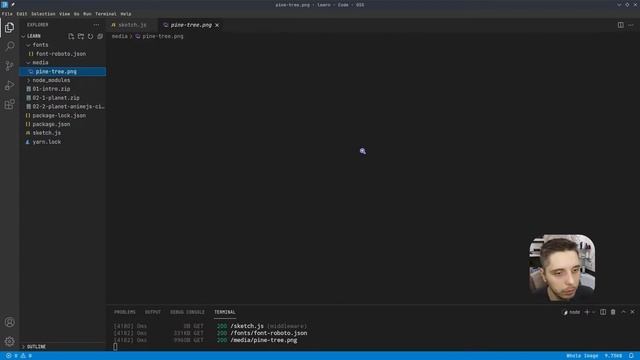The height and width of the screenshot is (360, 640).
Task: Close the pine-tree.png tab
Action: (x=217, y=25)
